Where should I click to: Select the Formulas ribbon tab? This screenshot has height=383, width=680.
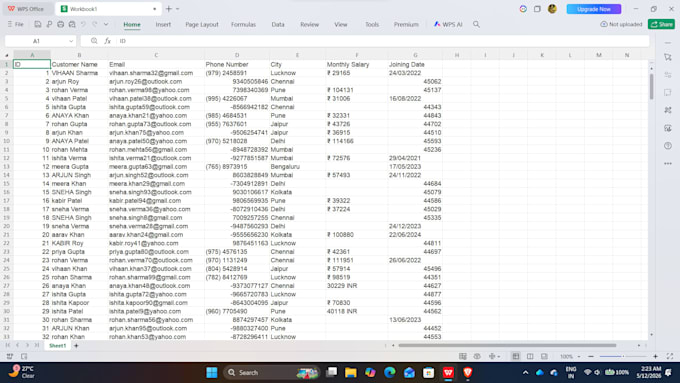243,24
